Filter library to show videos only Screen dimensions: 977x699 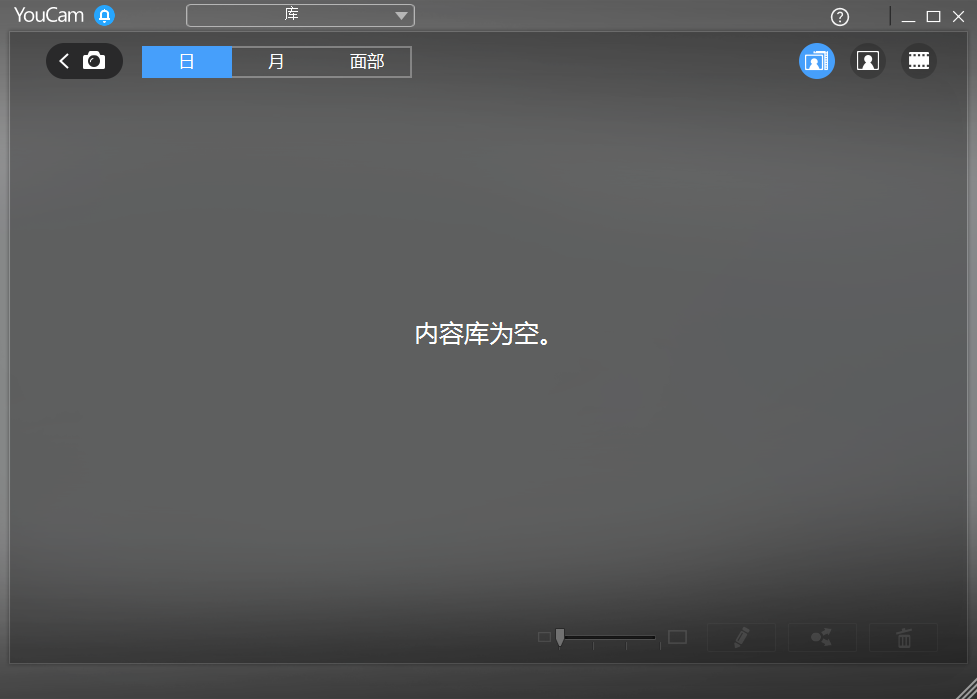pos(918,61)
